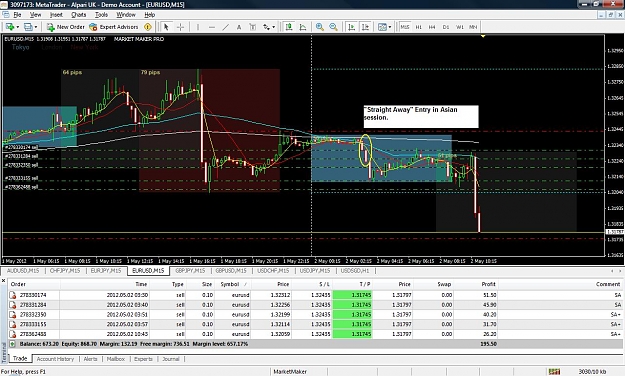The width and height of the screenshot is (625, 376).
Task: Open the arrows tool dropdown arrow
Action: point(273,27)
